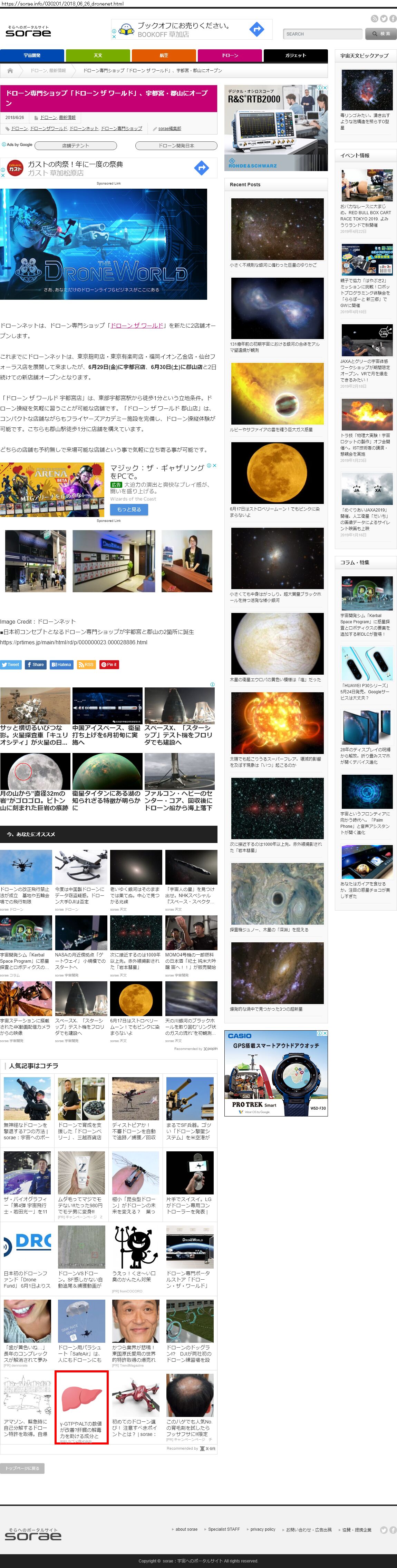Open the 宇宙開発 navigation tab
The width and height of the screenshot is (397, 1568).
pos(32,56)
